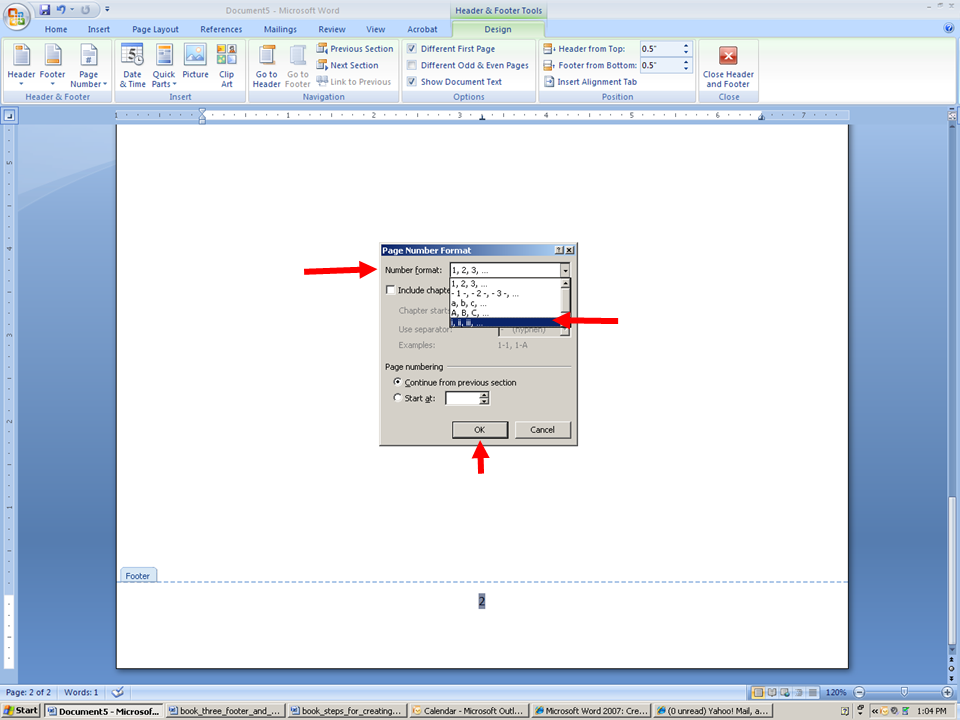Open the View tab
The image size is (960, 720).
[x=375, y=29]
